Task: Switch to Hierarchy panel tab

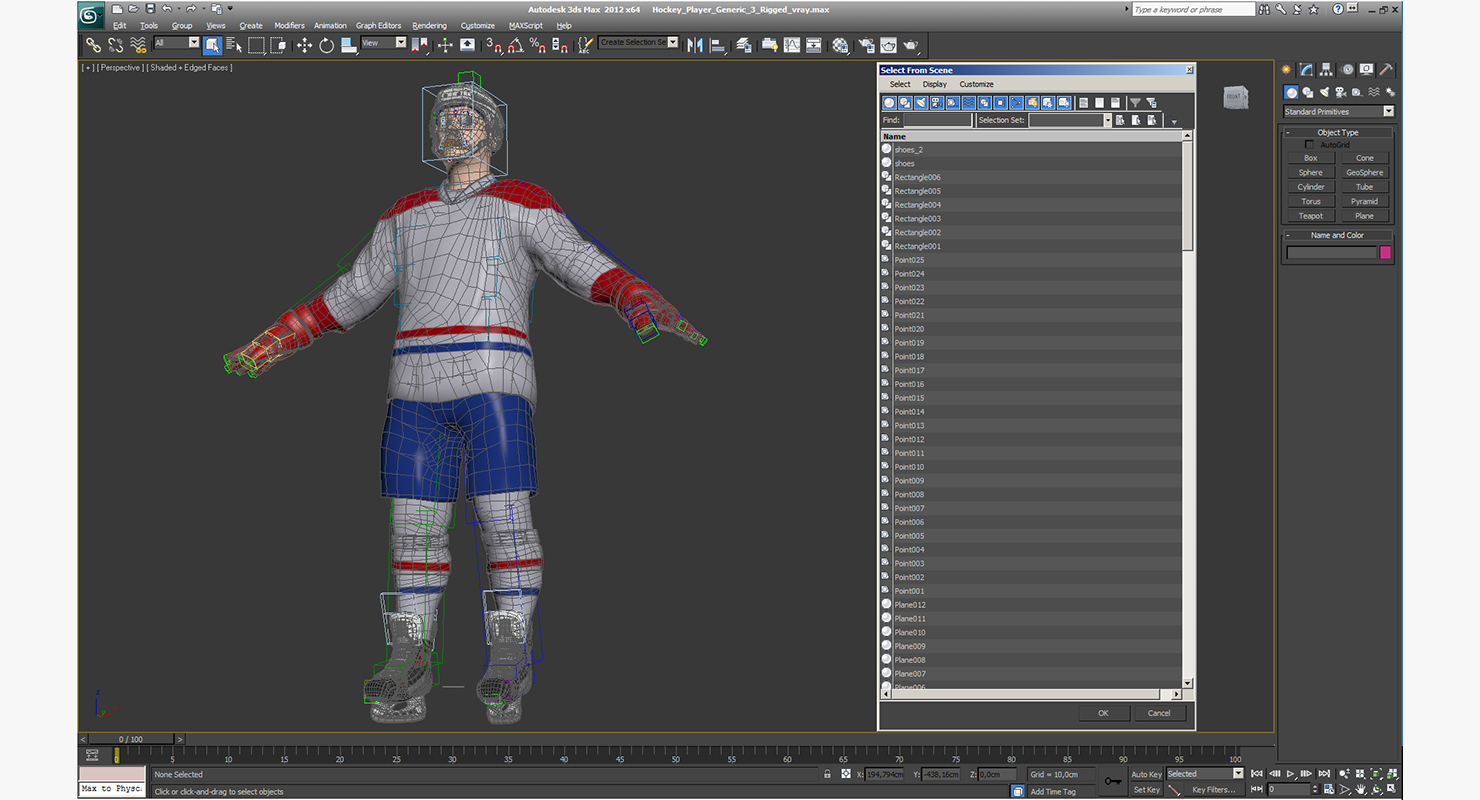Action: pos(1326,70)
